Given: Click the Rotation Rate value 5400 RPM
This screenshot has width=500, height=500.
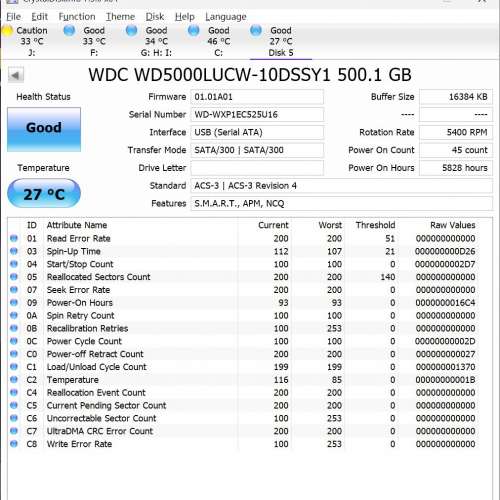Looking at the screenshot, I should 456,132.
